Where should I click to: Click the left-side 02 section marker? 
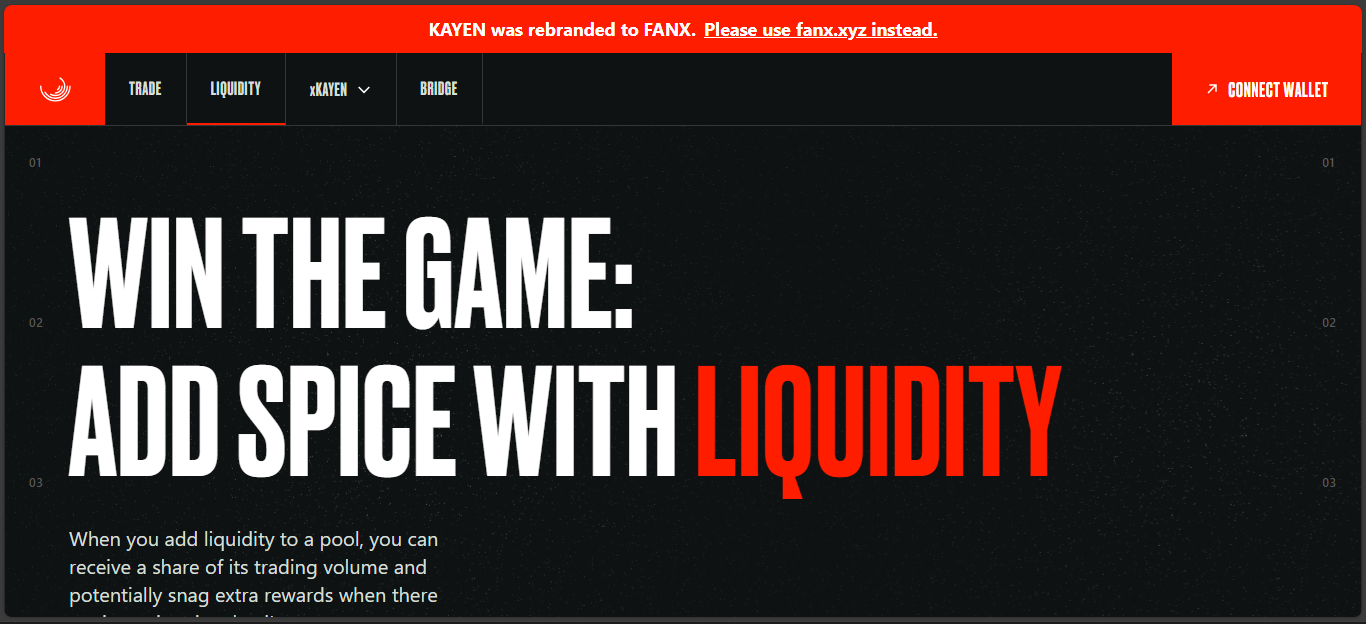[x=35, y=323]
